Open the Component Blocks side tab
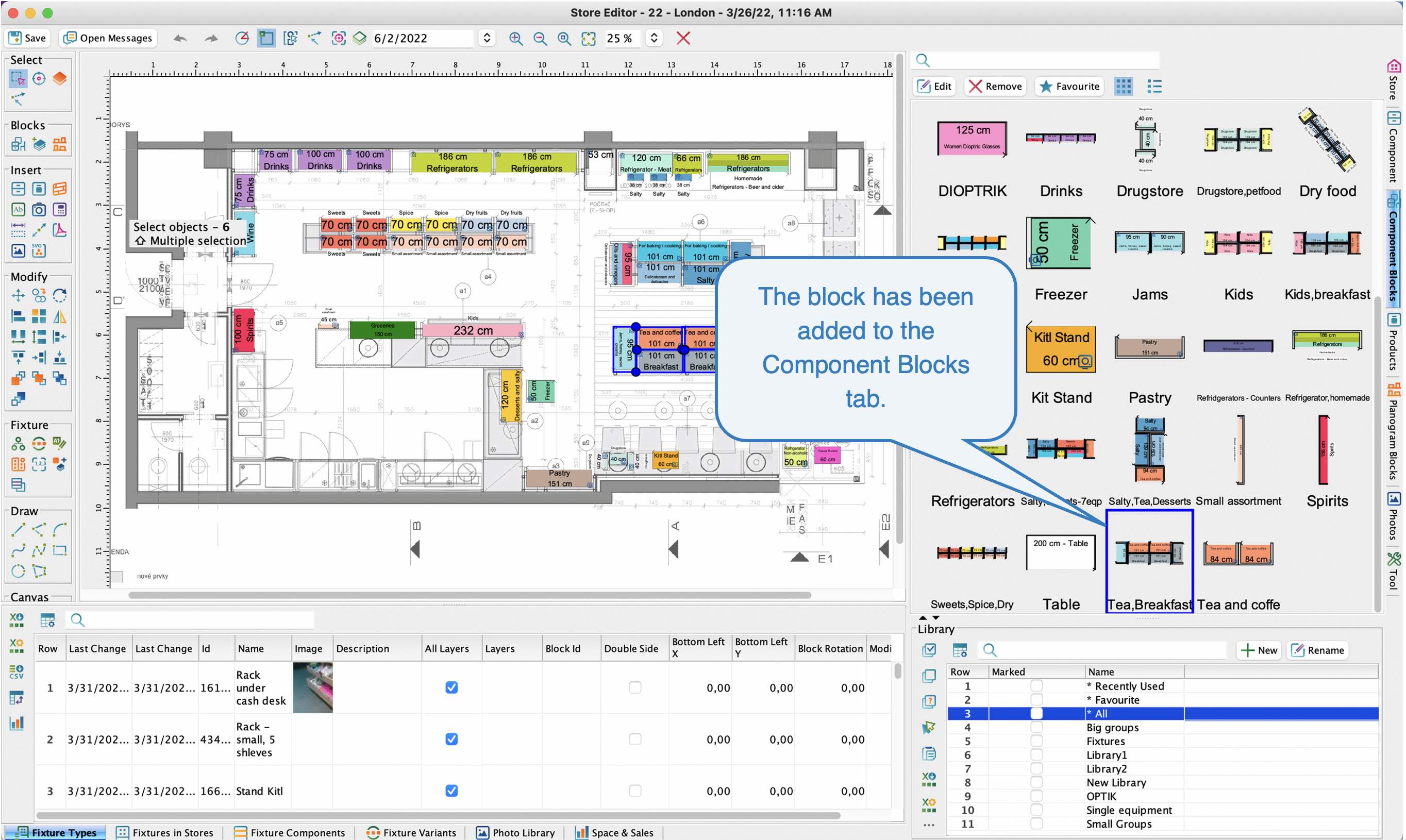Image resolution: width=1406 pixels, height=840 pixels. 1394,248
